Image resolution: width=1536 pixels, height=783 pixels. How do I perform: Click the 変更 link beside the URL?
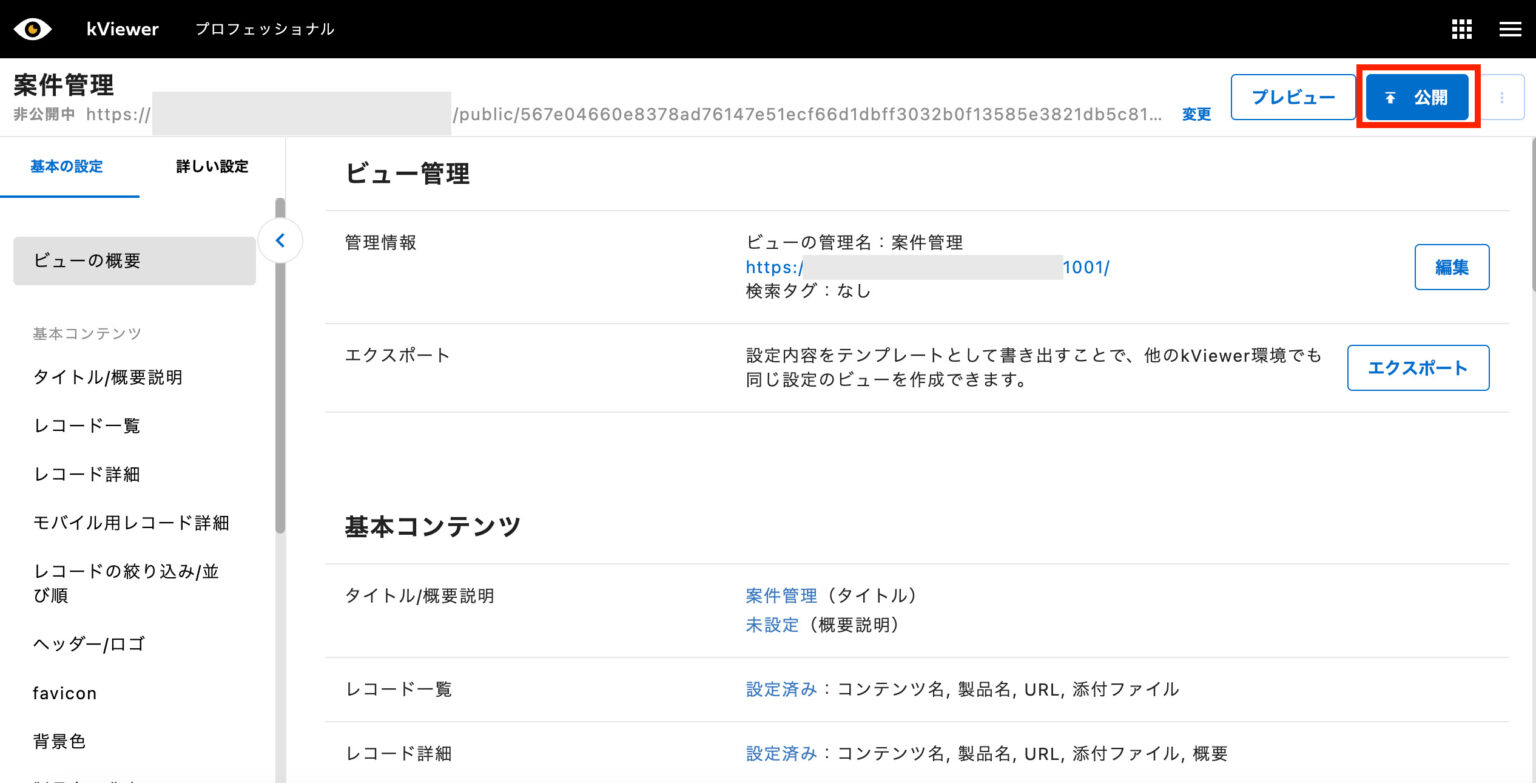click(1196, 115)
